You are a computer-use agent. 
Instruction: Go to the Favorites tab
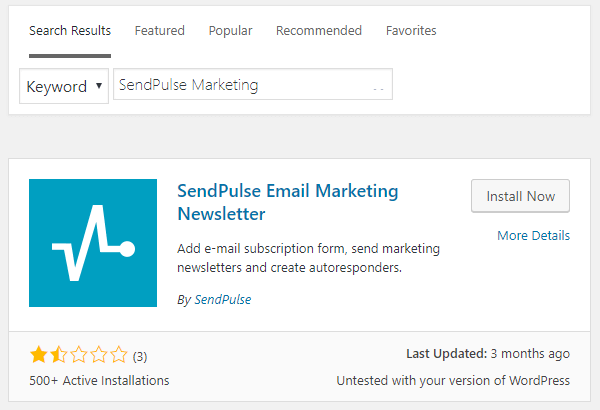click(x=411, y=31)
